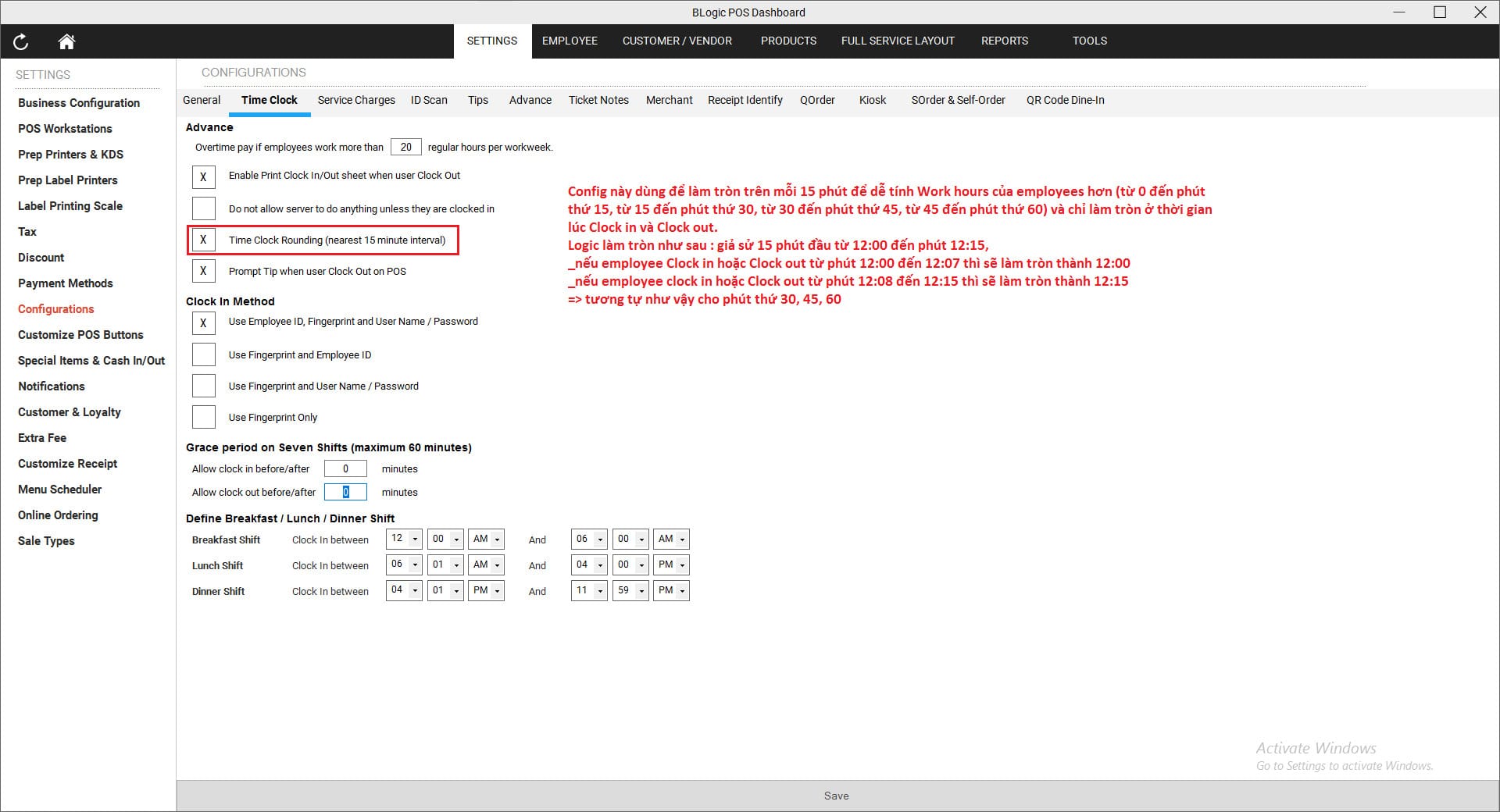Viewport: 1500px width, 812px height.
Task: Select Use Fingerprint Only clock-in method
Action: pos(203,416)
